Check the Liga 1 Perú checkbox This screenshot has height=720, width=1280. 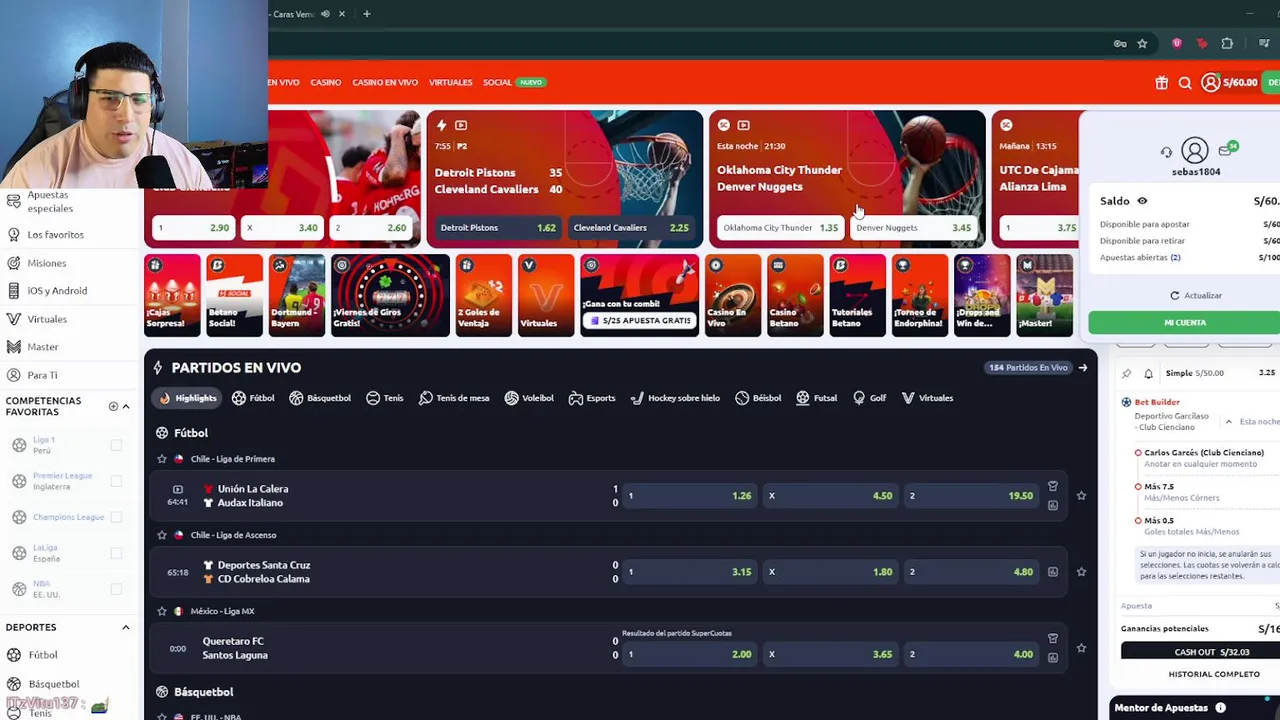click(x=116, y=445)
